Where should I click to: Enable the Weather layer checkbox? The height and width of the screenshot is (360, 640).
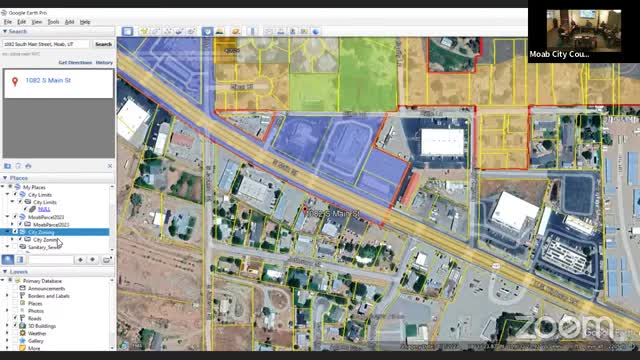[15, 333]
